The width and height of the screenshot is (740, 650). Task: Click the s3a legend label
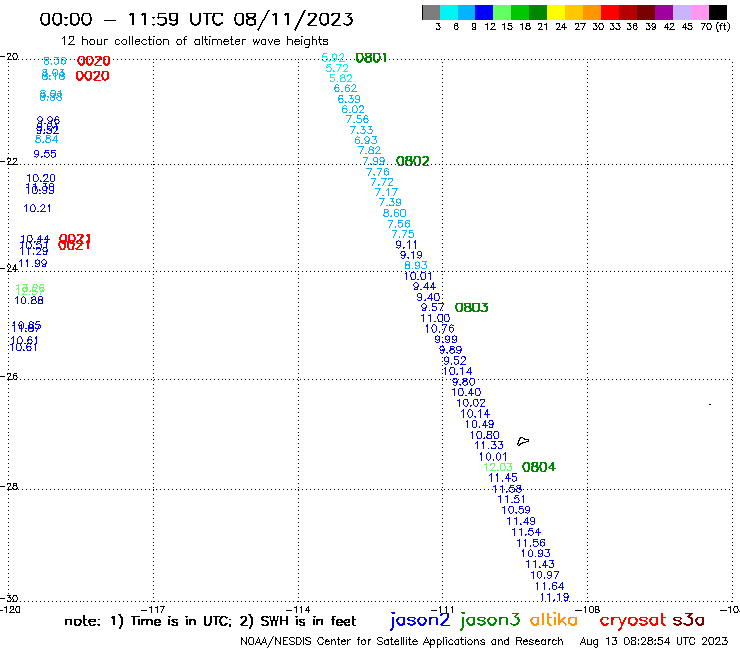[x=689, y=620]
